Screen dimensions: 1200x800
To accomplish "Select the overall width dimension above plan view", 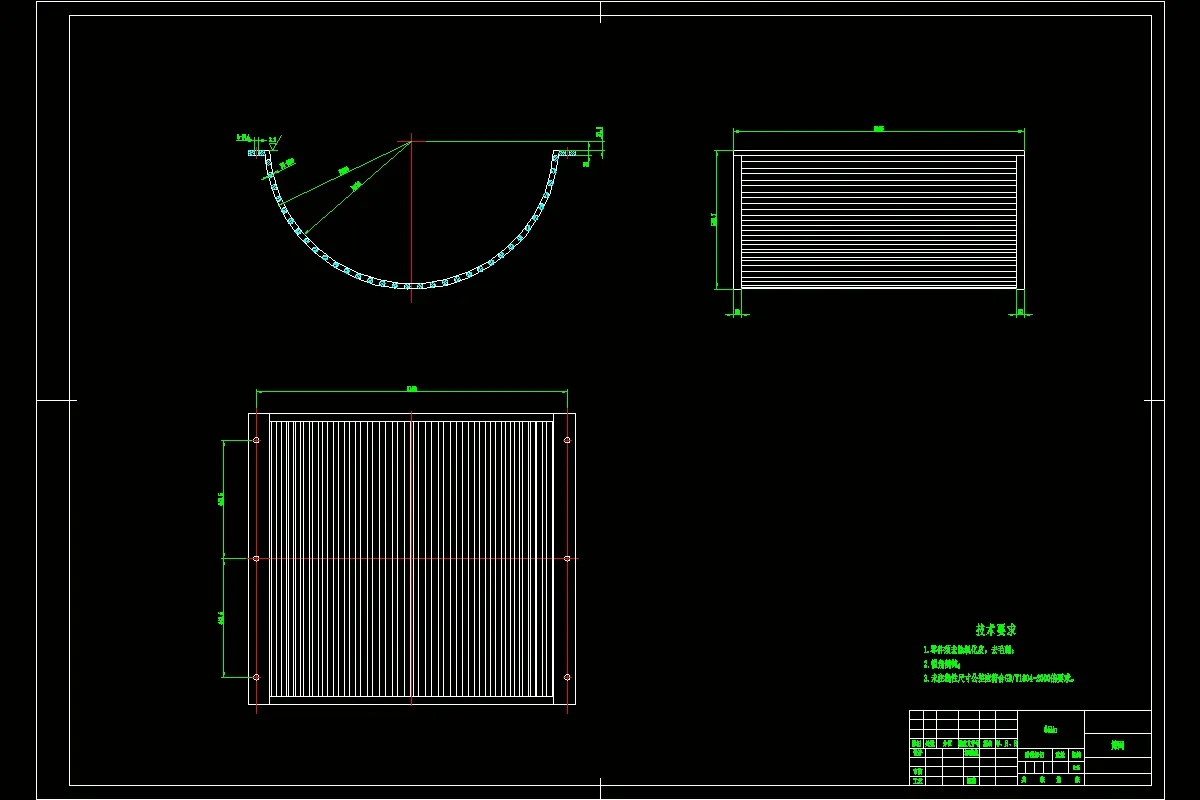I will 412,391.
